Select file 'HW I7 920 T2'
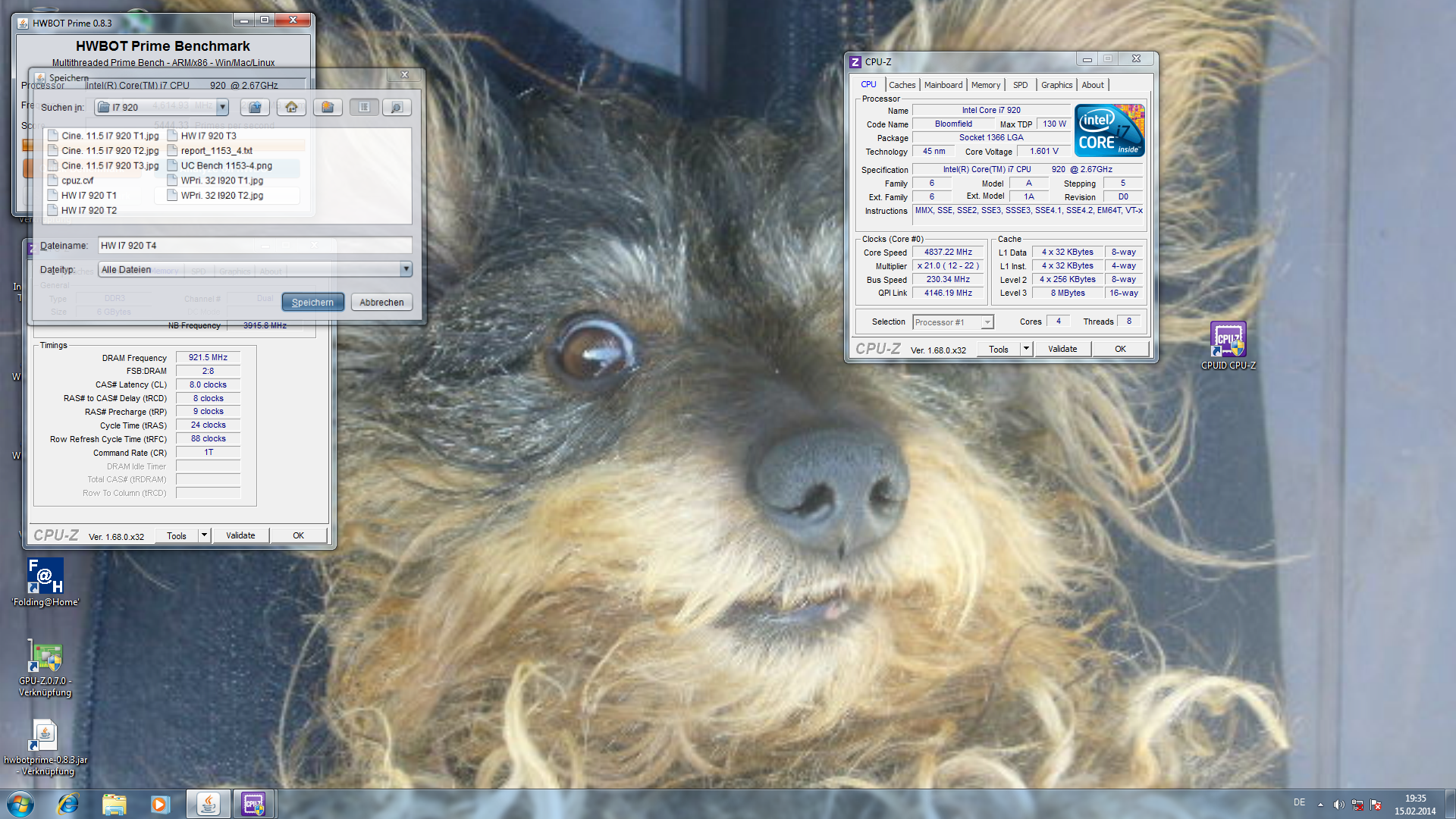This screenshot has height=819, width=1456. pos(82,210)
